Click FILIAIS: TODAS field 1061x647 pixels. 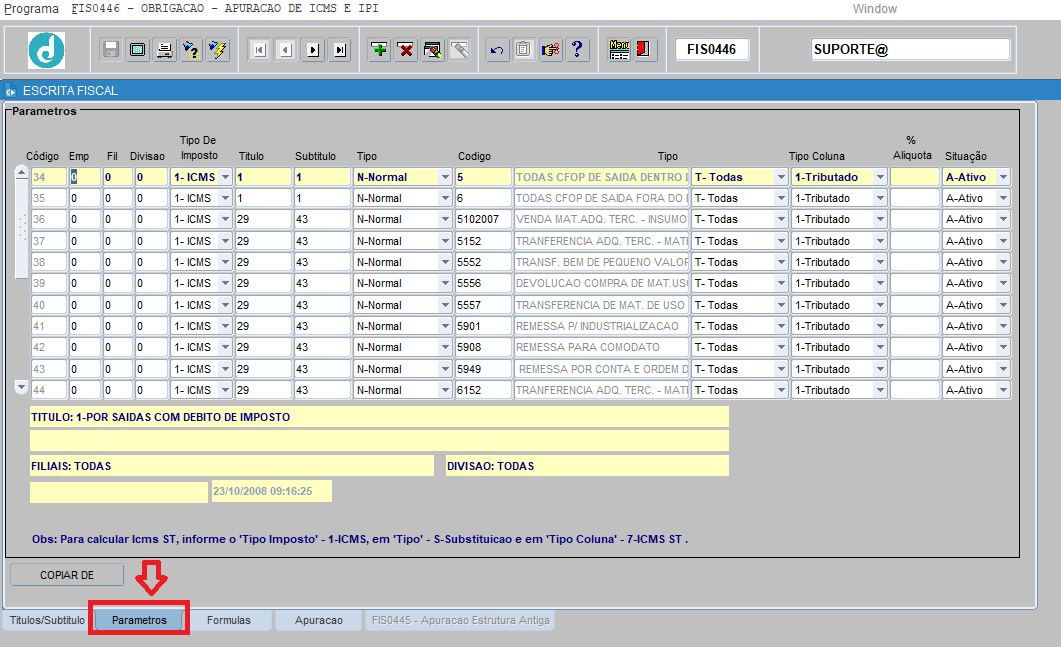pyautogui.click(x=231, y=466)
